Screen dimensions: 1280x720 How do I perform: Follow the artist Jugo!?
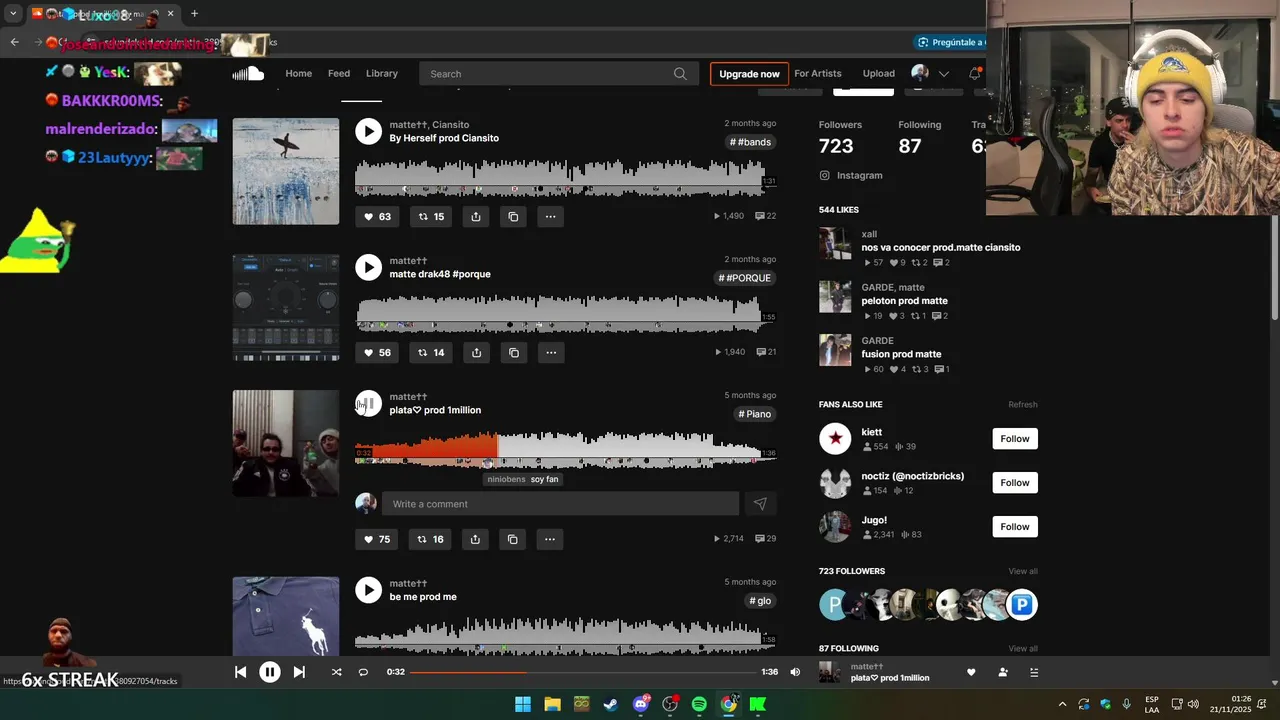pyautogui.click(x=1015, y=527)
